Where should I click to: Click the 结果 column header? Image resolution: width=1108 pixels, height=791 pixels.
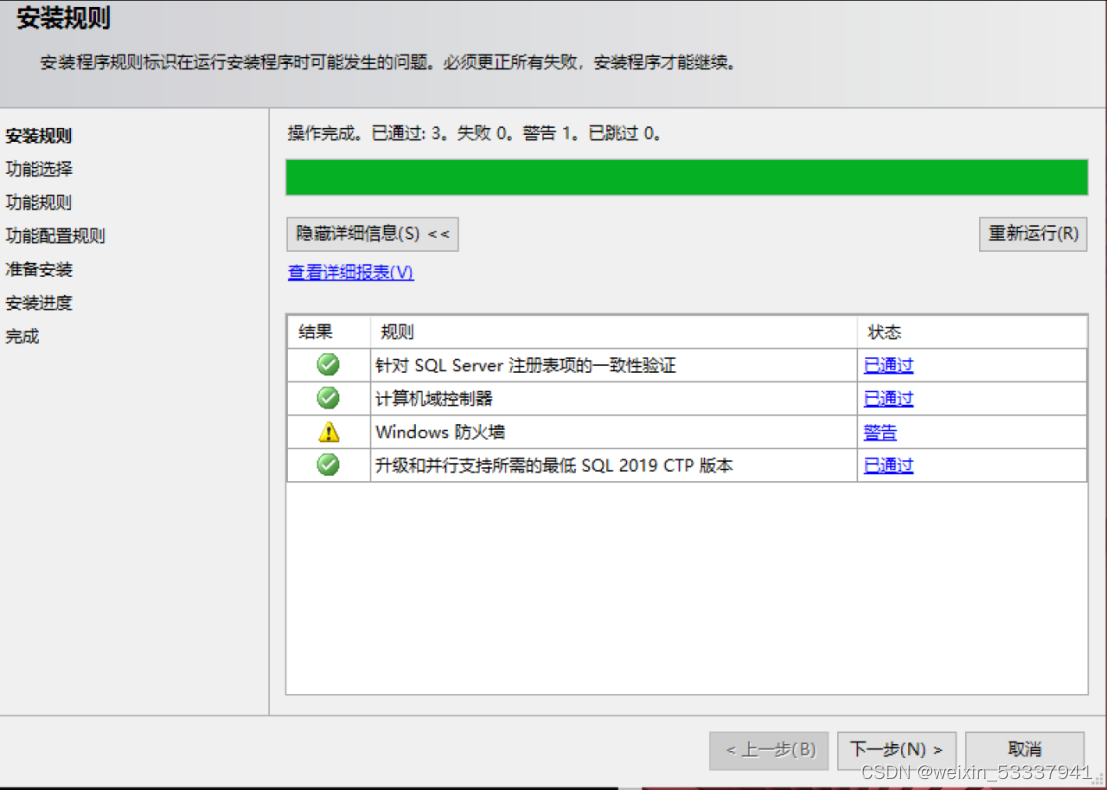329,332
